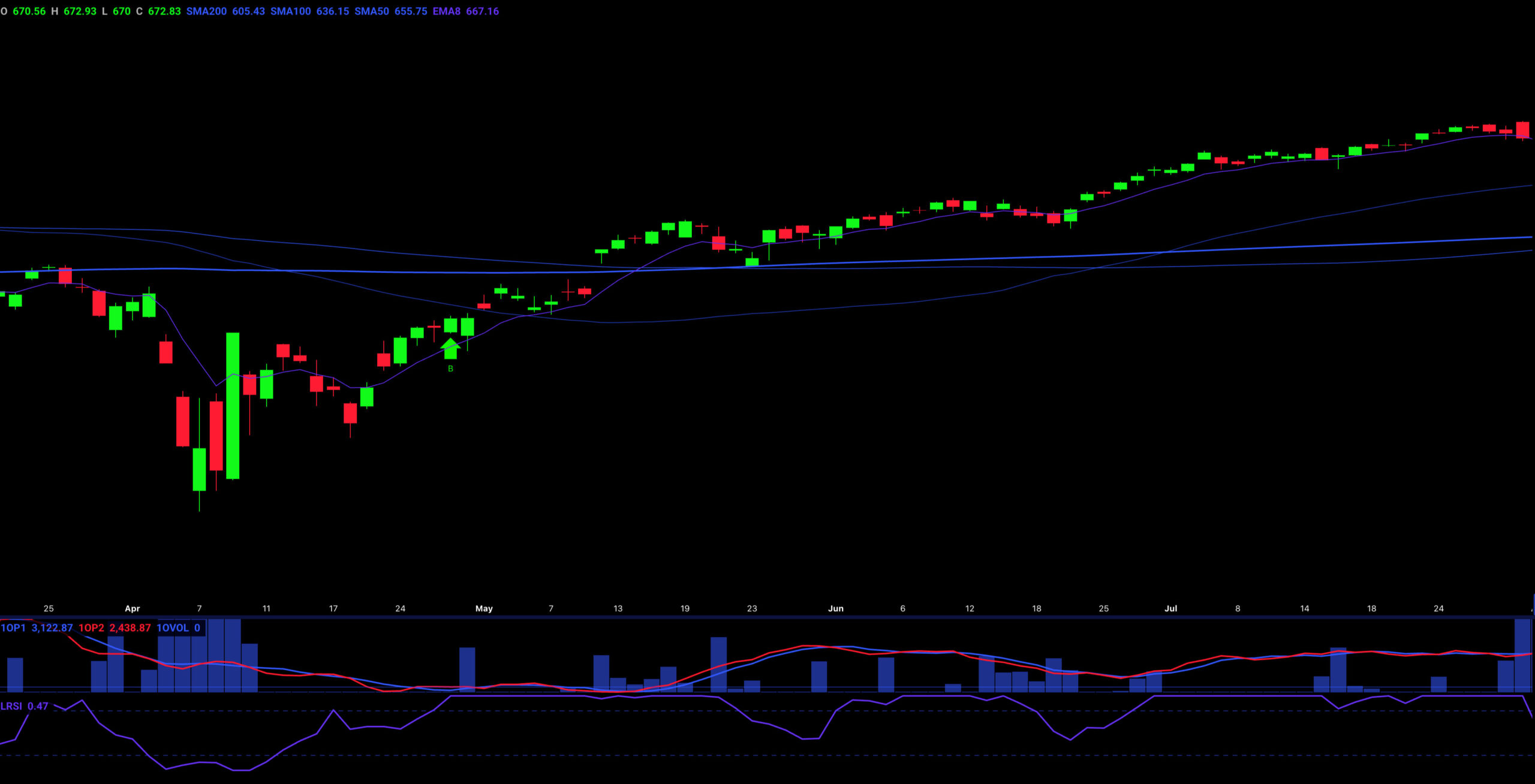
Task: Select the Jun marker on time axis
Action: [x=835, y=608]
